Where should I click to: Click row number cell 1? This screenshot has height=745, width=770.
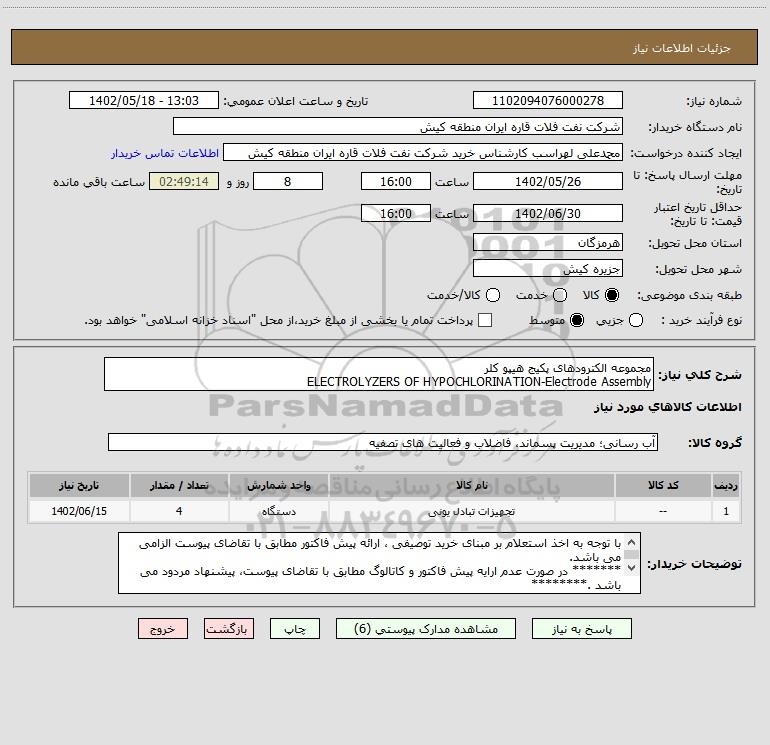pyautogui.click(x=726, y=511)
